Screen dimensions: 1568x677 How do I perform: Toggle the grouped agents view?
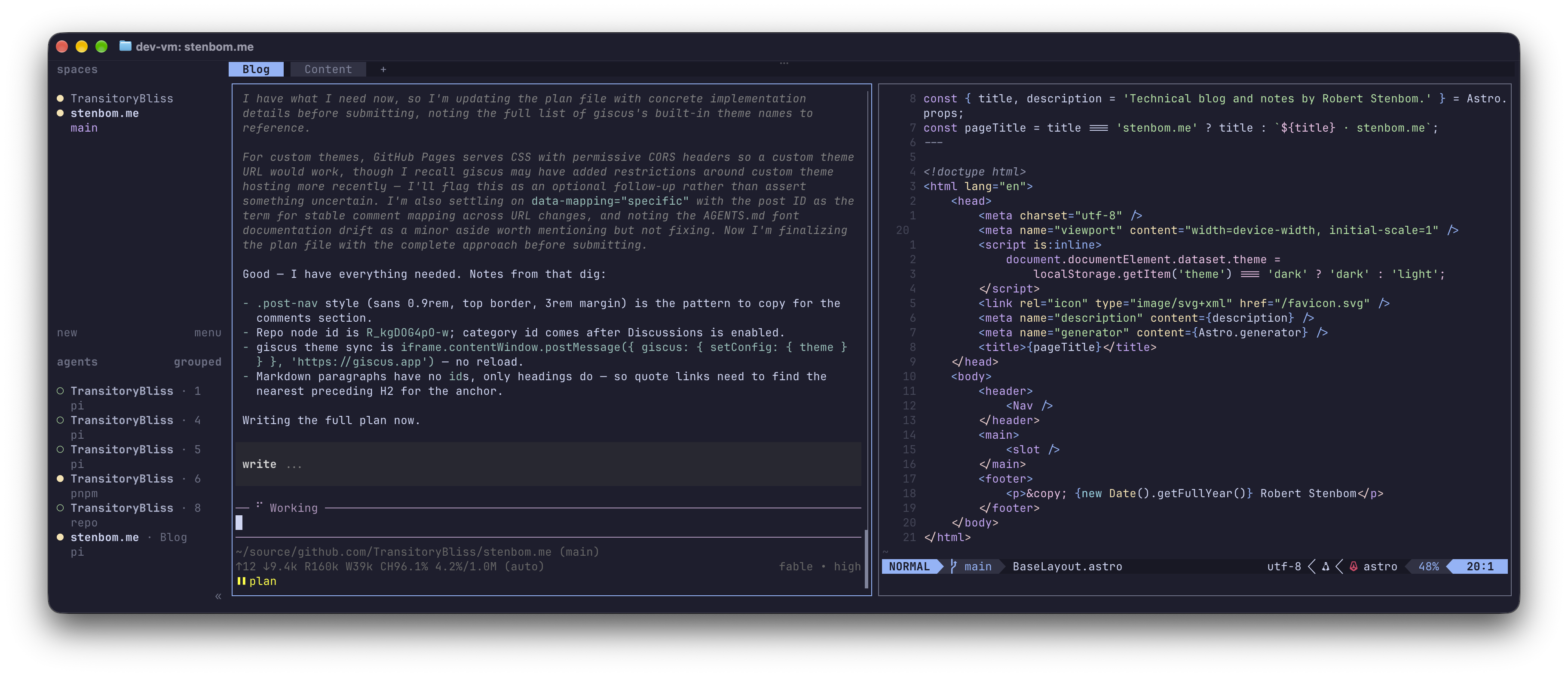[197, 362]
